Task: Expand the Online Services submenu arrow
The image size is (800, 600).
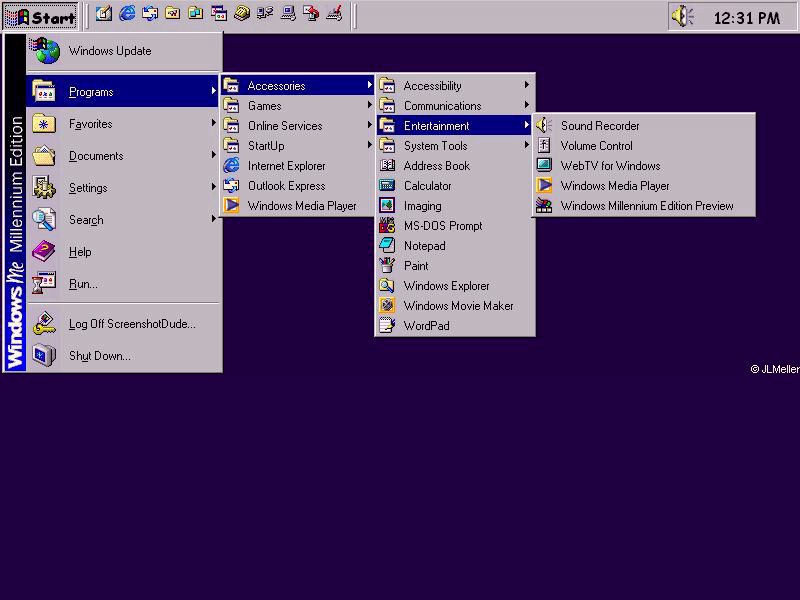Action: point(369,125)
